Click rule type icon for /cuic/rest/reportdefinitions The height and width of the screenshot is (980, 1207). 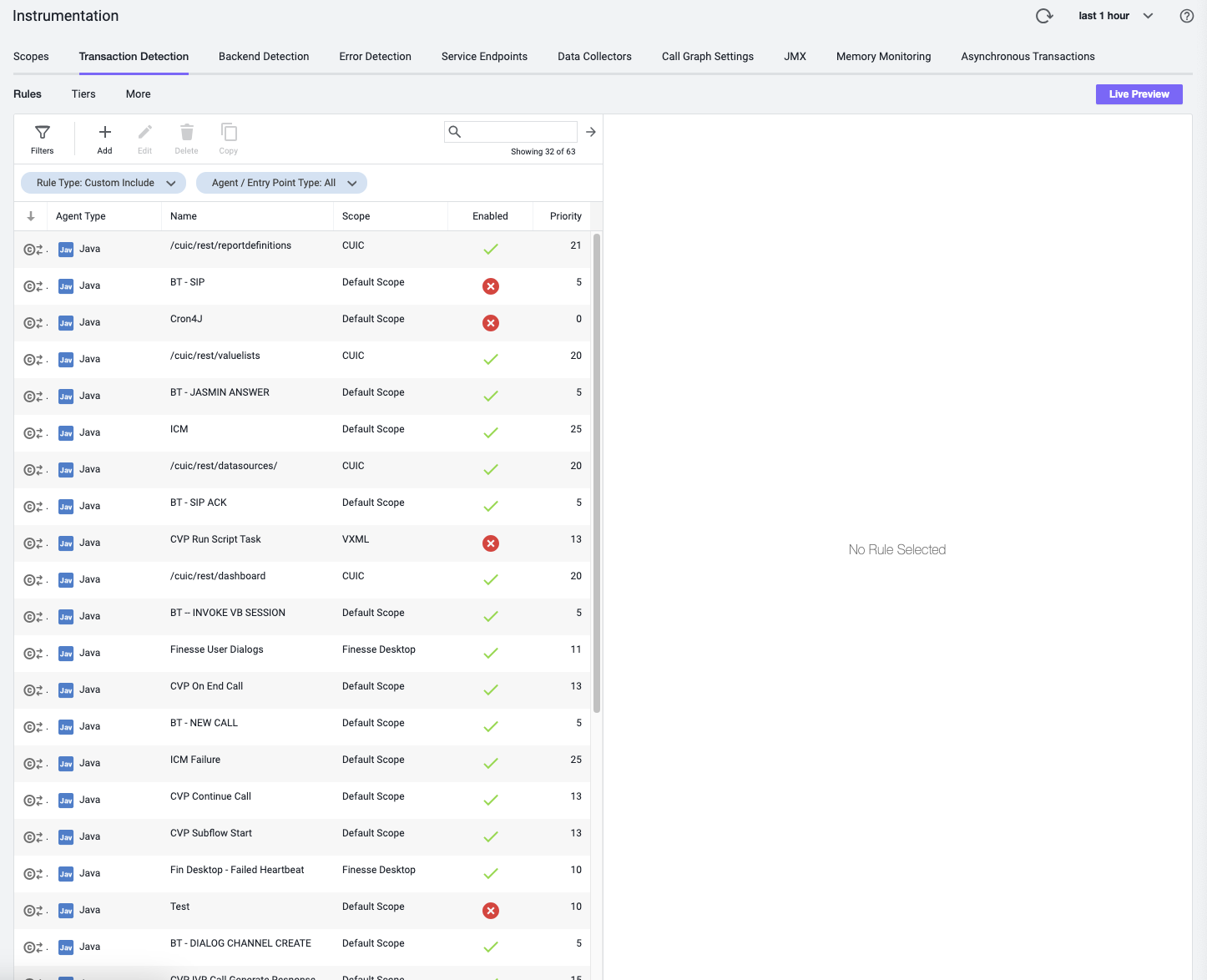coord(33,250)
